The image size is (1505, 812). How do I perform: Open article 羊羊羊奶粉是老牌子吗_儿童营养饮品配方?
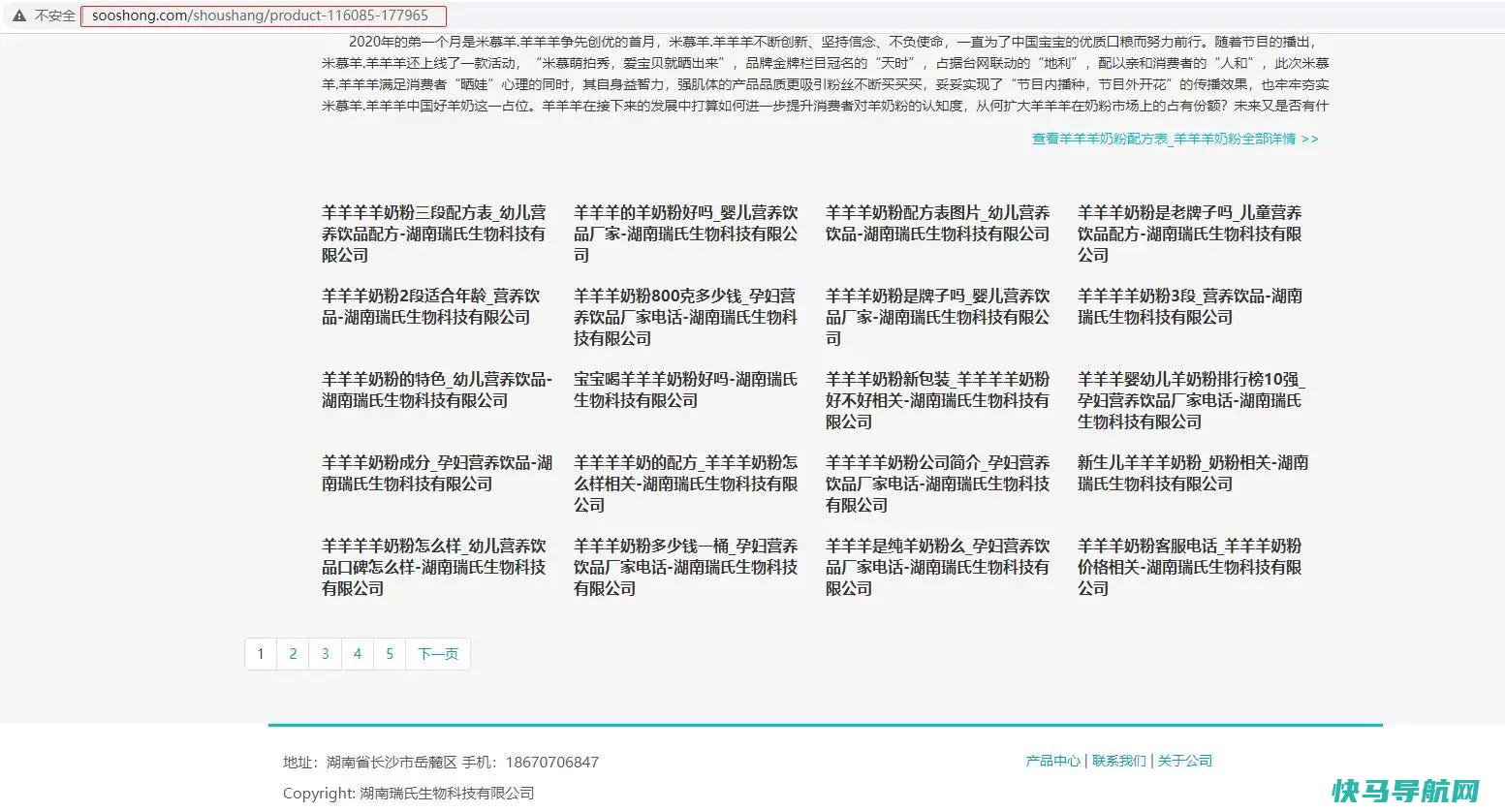click(x=1190, y=234)
